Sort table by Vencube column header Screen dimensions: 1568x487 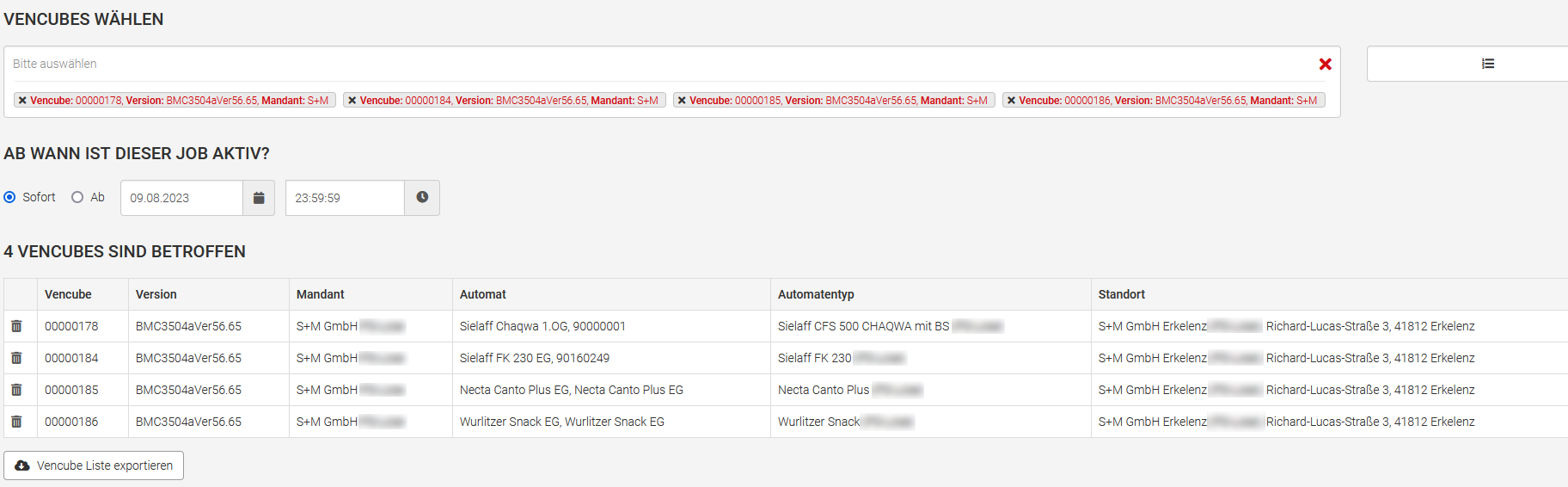click(x=68, y=294)
